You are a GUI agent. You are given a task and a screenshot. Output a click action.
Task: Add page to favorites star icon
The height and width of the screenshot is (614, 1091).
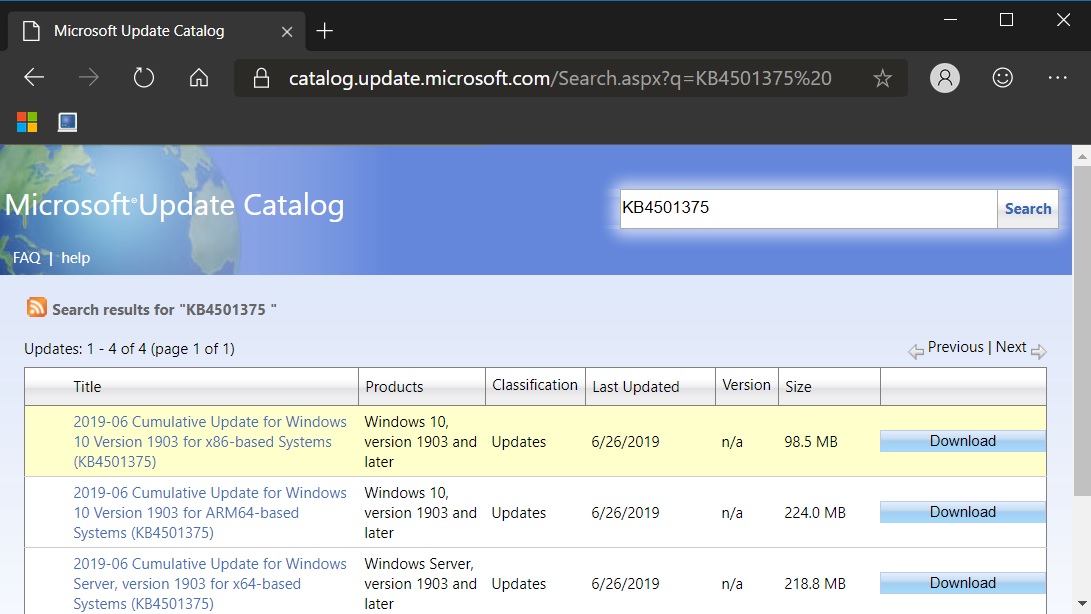(882, 78)
